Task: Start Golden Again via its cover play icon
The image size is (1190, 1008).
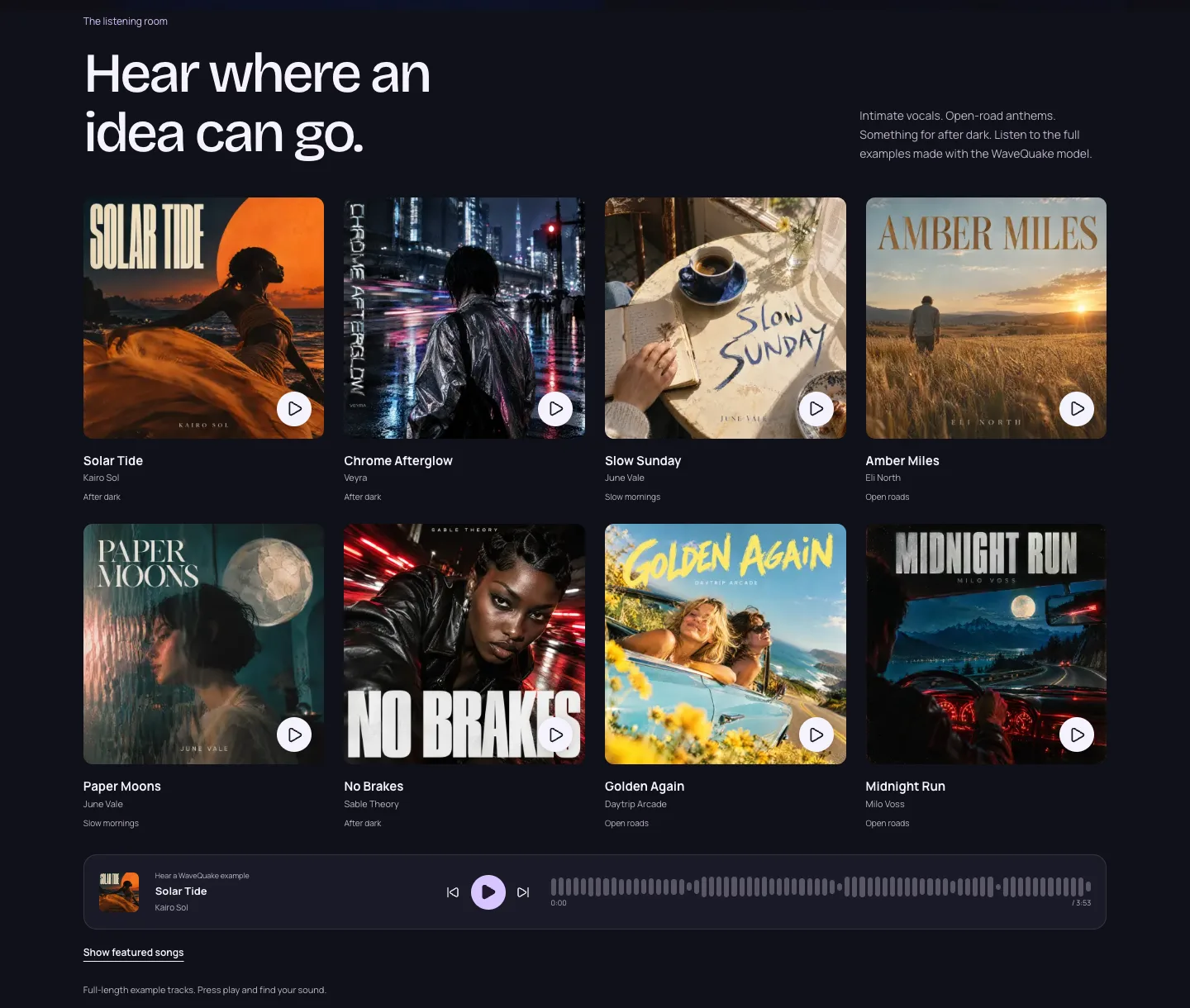Action: (x=816, y=735)
